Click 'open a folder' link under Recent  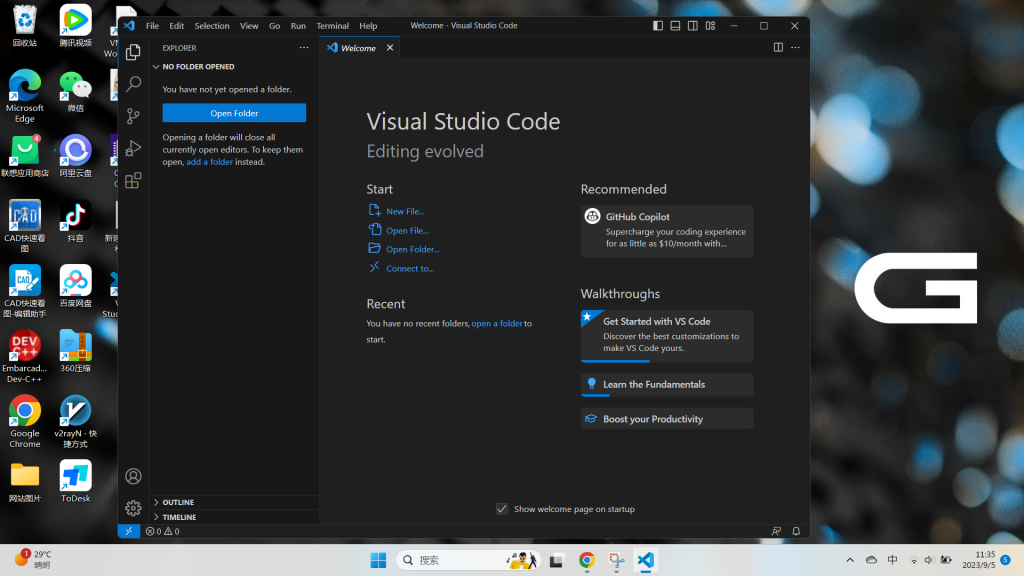tap(497, 323)
